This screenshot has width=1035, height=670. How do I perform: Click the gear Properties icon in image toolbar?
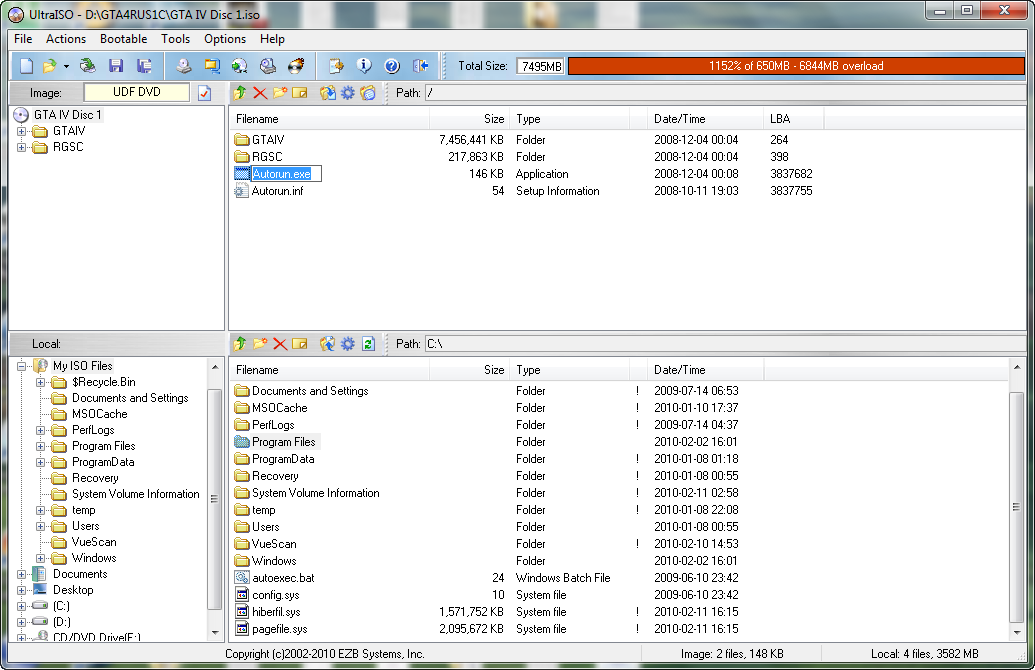(x=348, y=93)
